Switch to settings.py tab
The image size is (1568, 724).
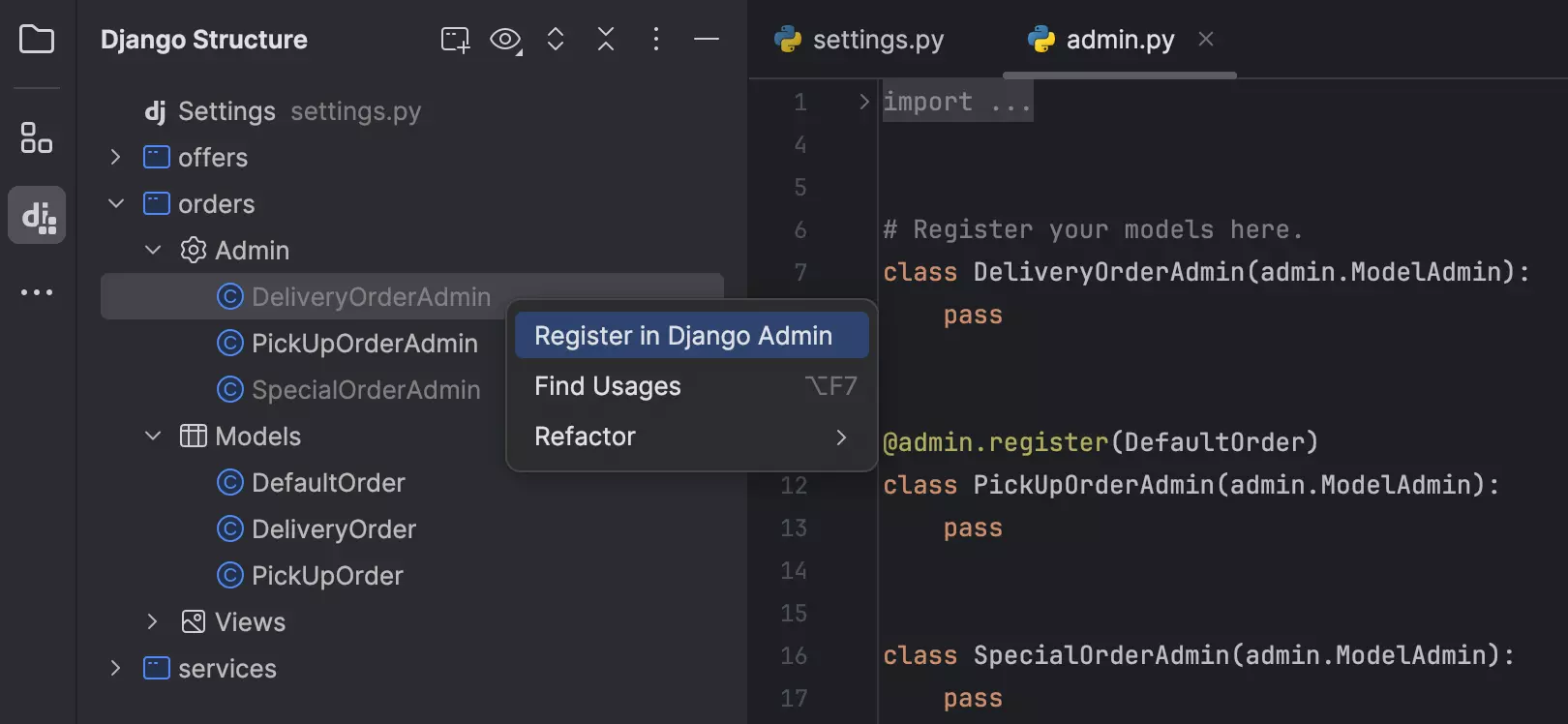(x=859, y=40)
